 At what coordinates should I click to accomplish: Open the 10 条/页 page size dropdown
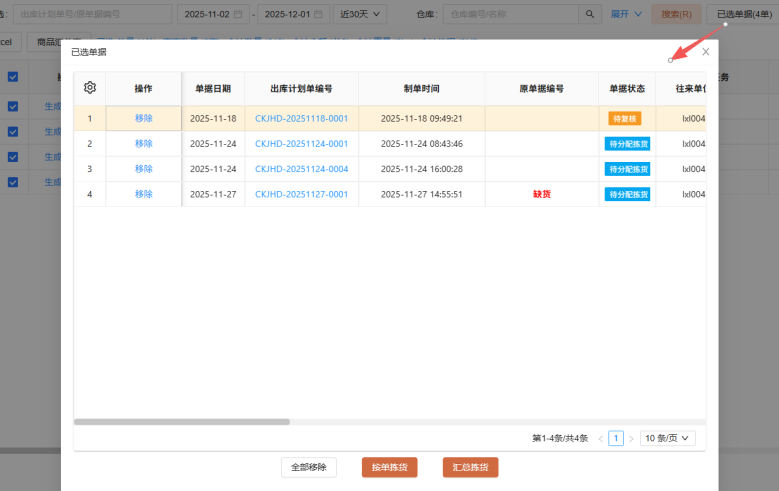[x=668, y=438]
